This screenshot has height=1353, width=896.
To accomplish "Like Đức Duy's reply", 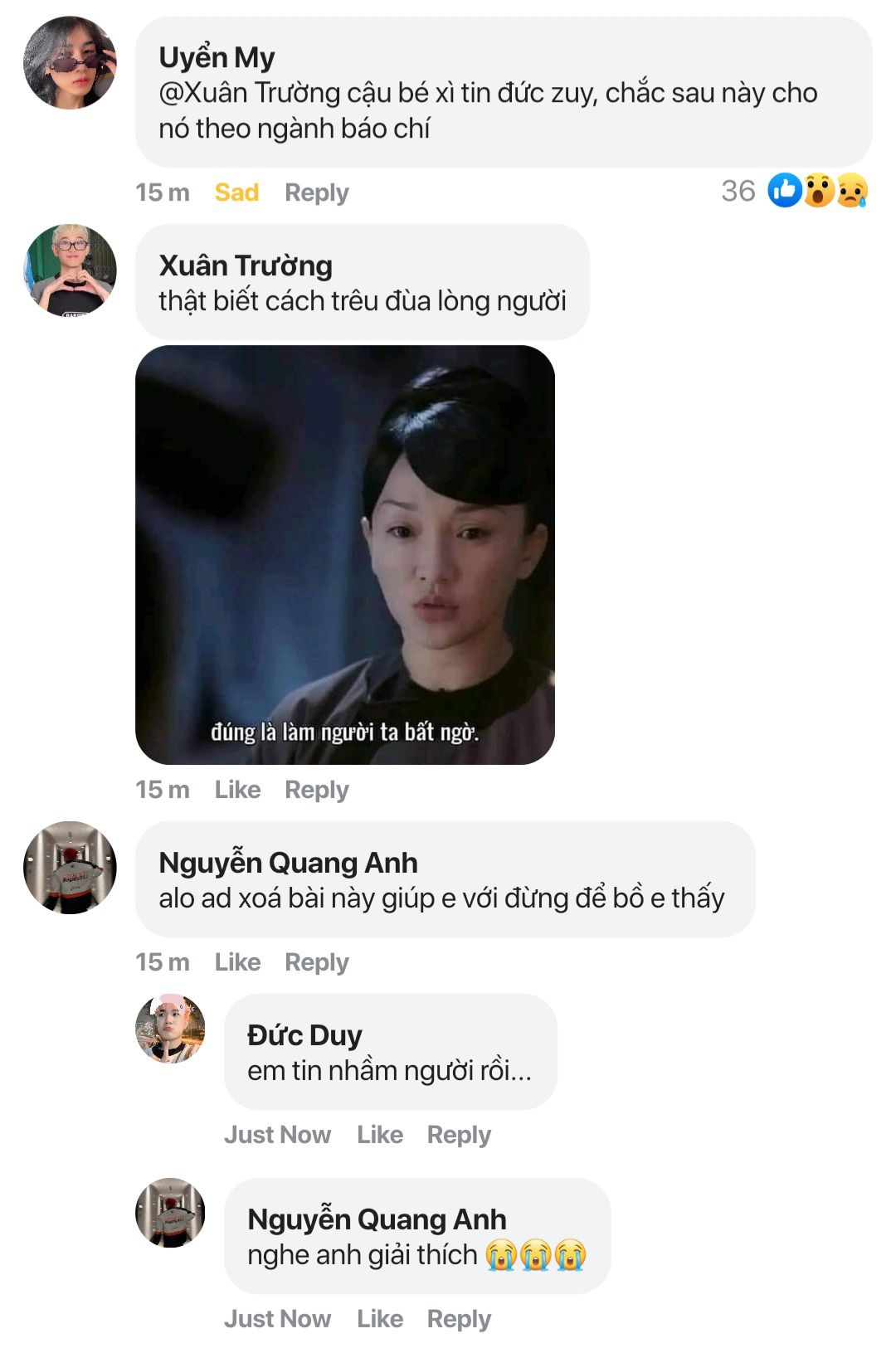I will [x=380, y=1135].
